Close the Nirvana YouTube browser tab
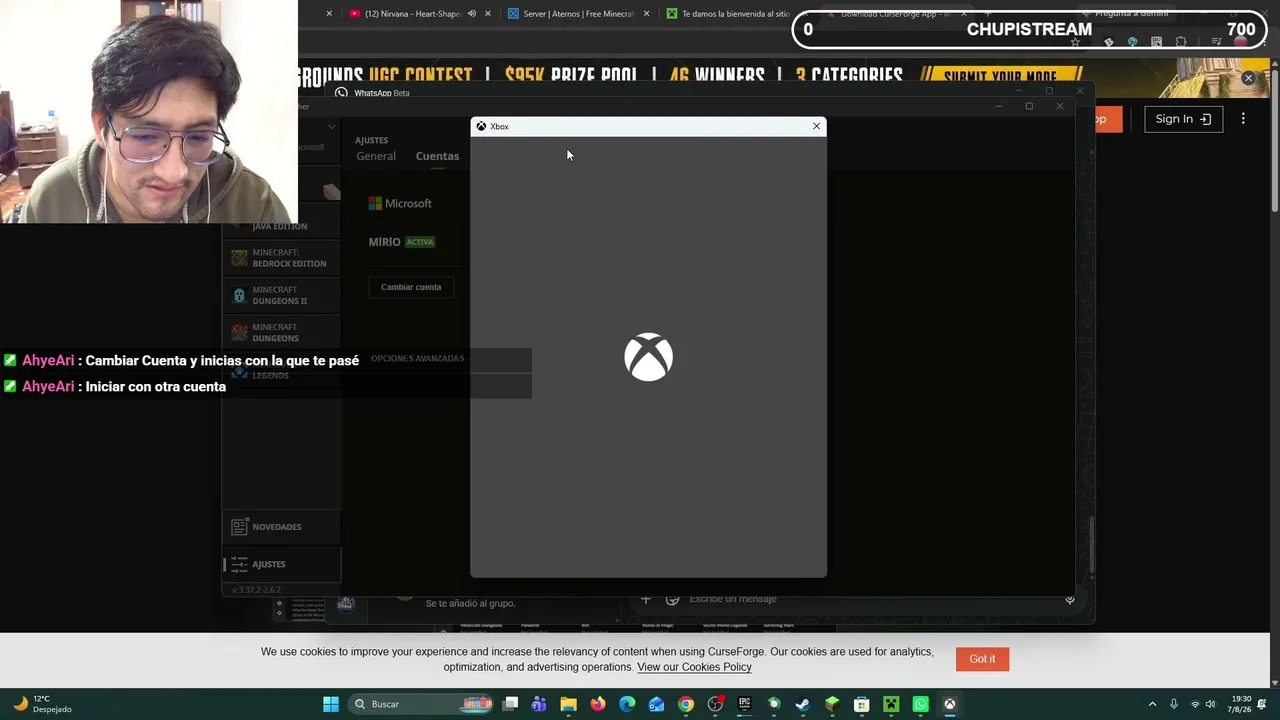Screen dimensions: 1280x720 [488, 14]
